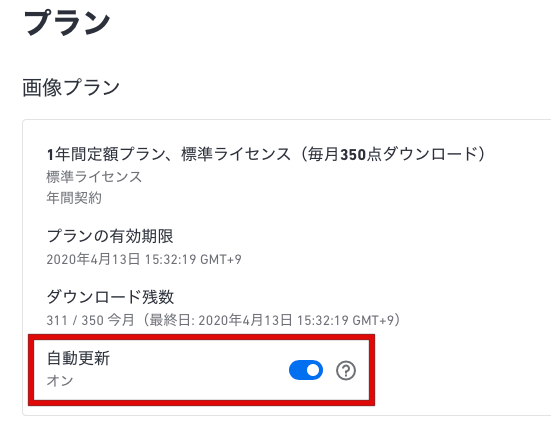Click the expiry date 2020年4月13日 15:32:19 GMT+9

(x=144, y=259)
